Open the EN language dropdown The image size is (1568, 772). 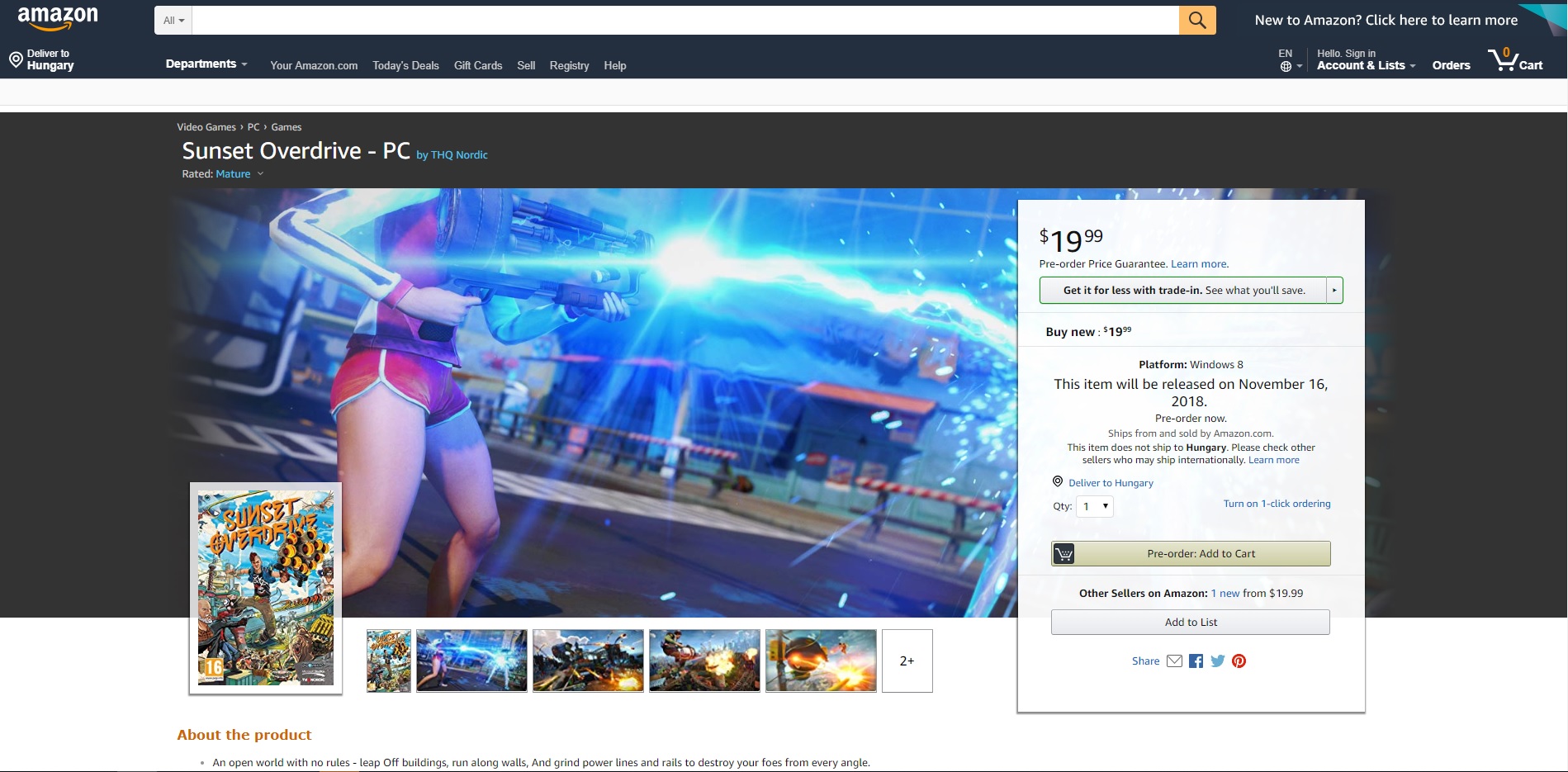click(x=1291, y=59)
